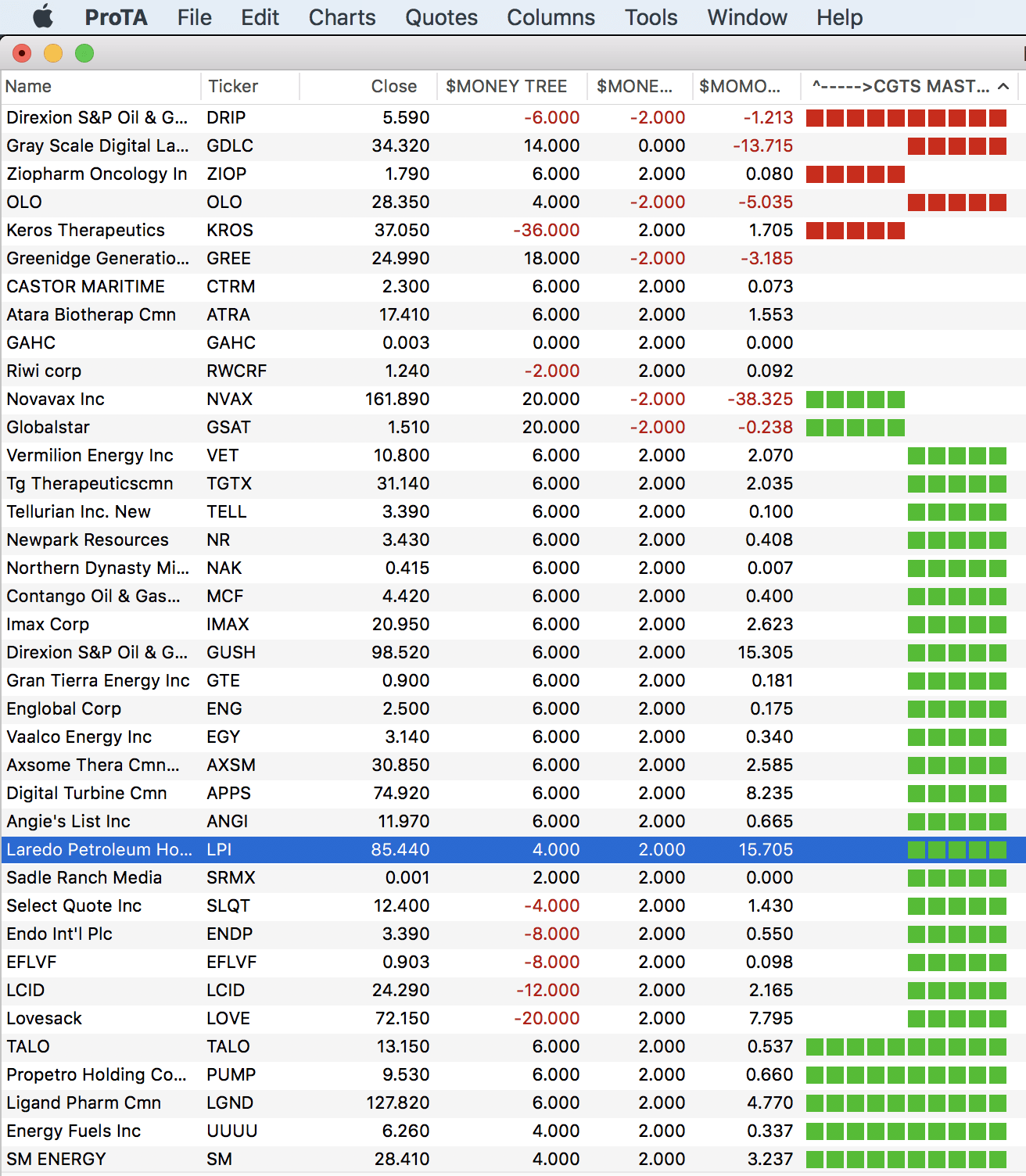Select the Vaalco Energy Inc row

pyautogui.click(x=513, y=737)
